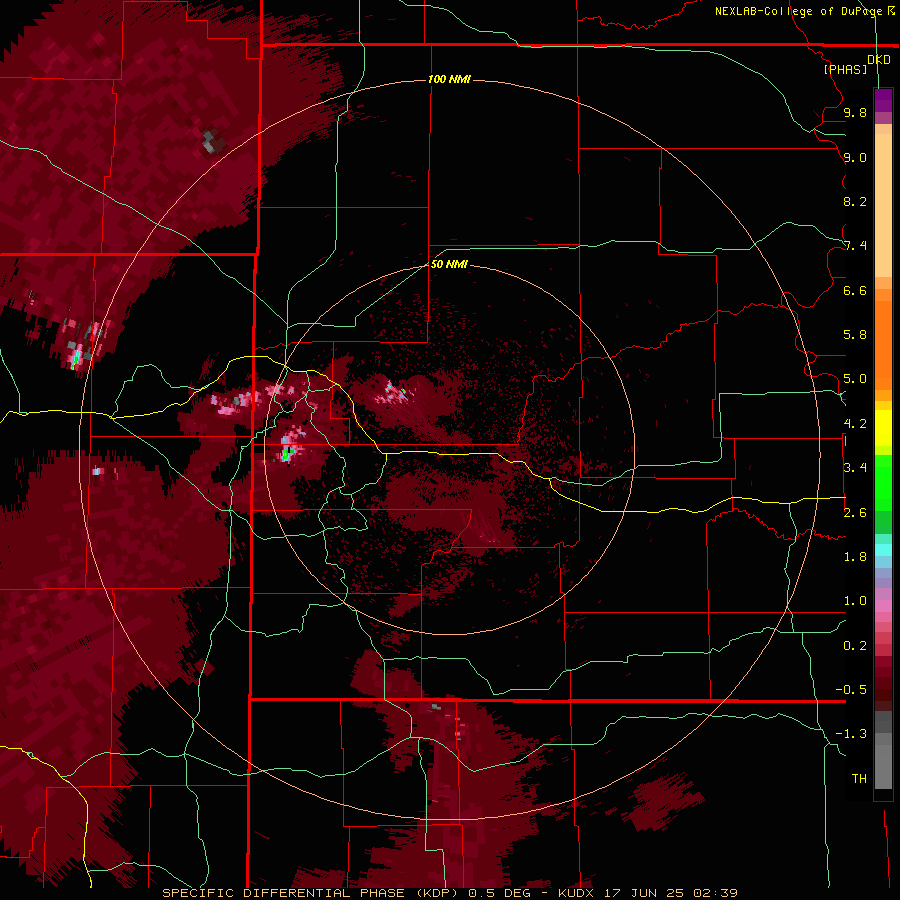Click the 5.0 scale value
Screen dimensions: 900x900
pos(855,379)
